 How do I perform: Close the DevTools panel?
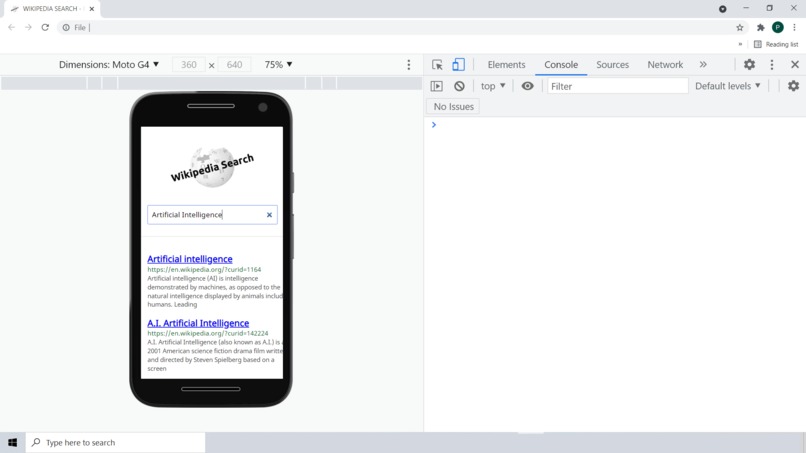[795, 65]
